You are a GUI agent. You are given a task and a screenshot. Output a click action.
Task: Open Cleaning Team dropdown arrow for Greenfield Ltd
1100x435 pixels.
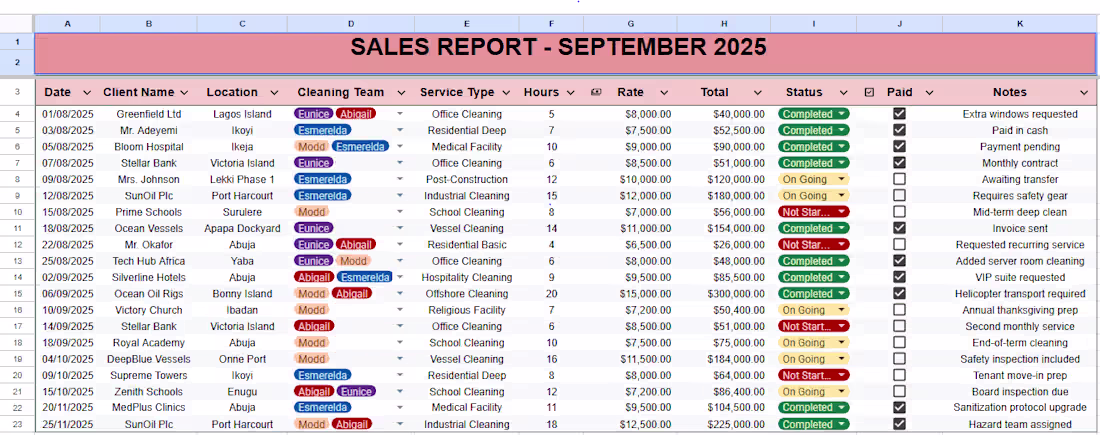pos(400,114)
